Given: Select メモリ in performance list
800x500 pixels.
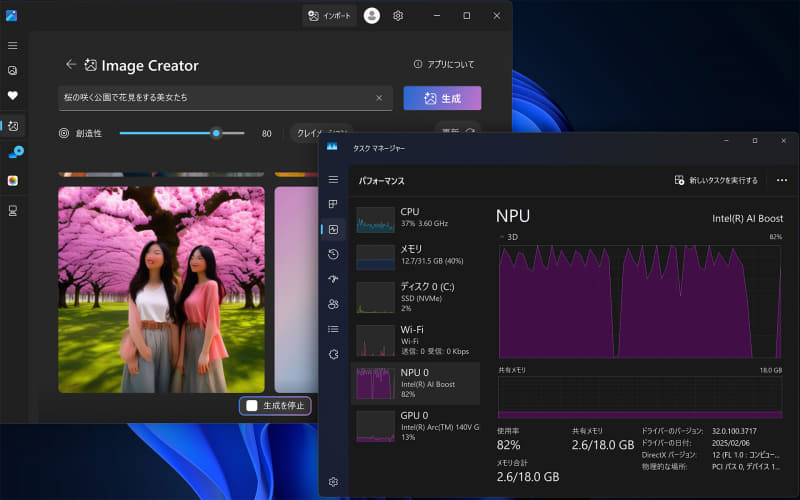Looking at the screenshot, I should point(415,256).
